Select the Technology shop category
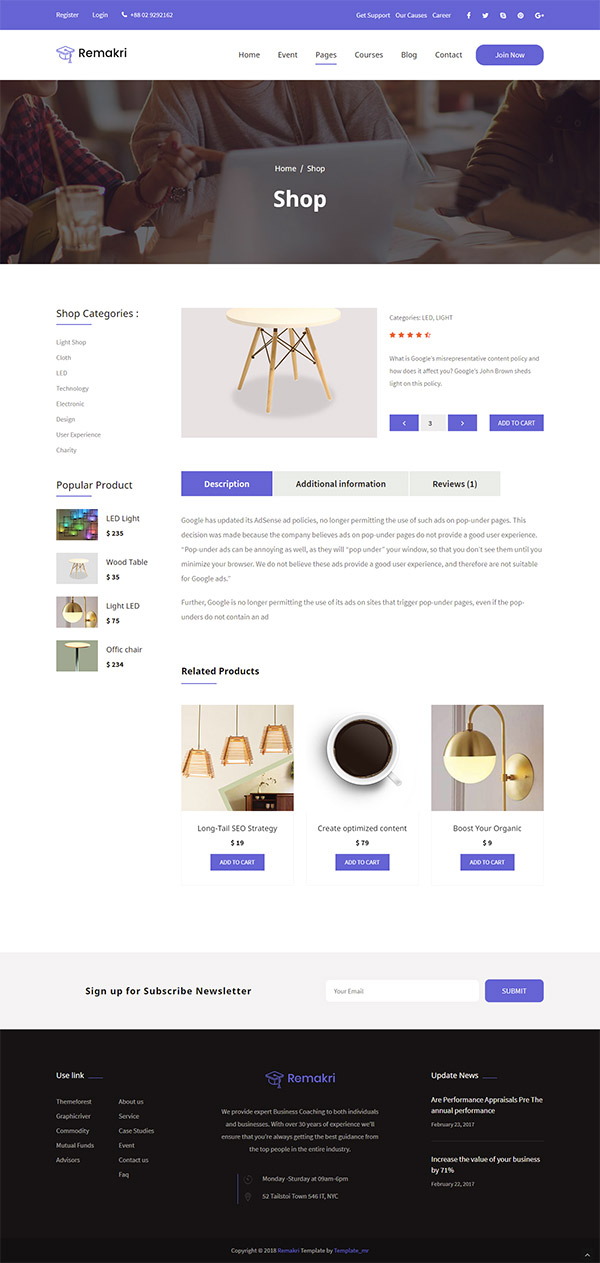The width and height of the screenshot is (600, 1263). click(x=72, y=388)
